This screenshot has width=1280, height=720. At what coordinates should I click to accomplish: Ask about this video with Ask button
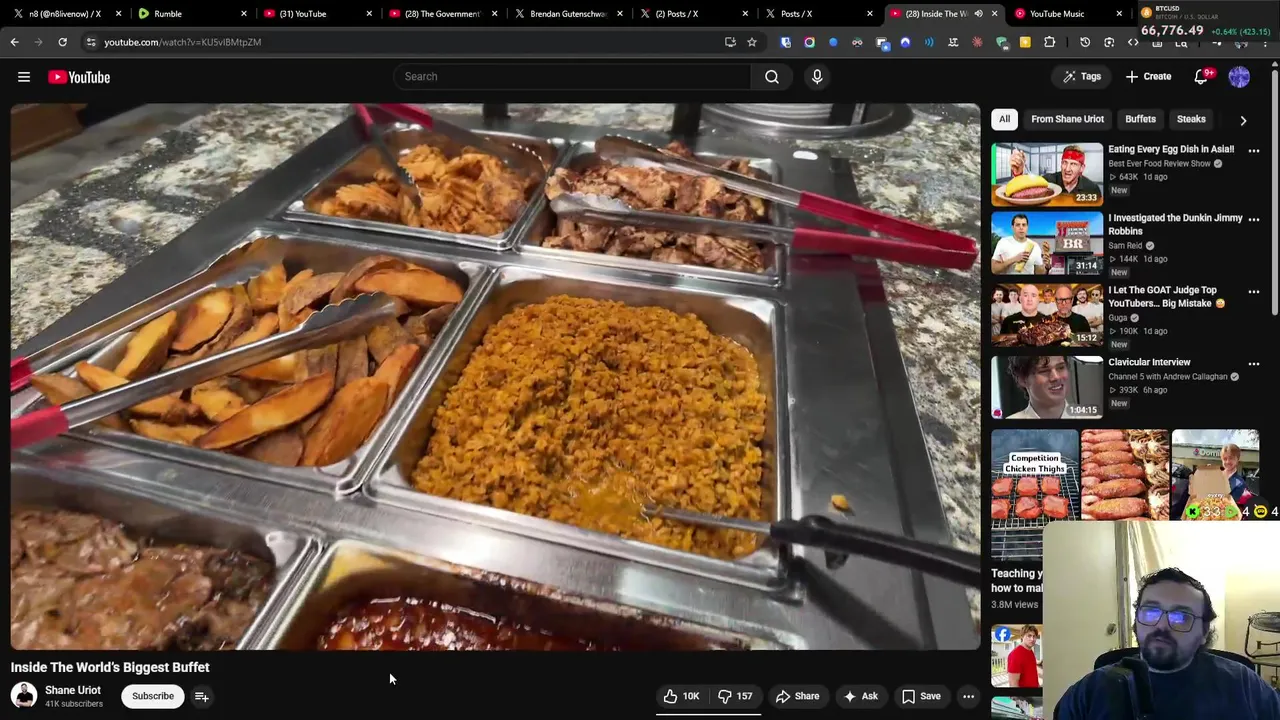pos(860,696)
